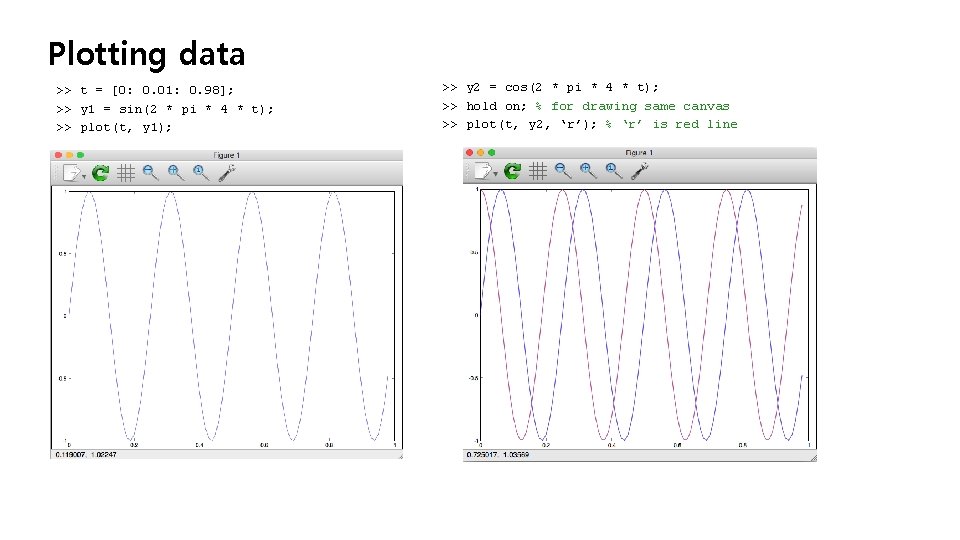The width and height of the screenshot is (960, 540).
Task: Click the zoom 1:1 reset magnifier in left figure
Action: point(201,173)
